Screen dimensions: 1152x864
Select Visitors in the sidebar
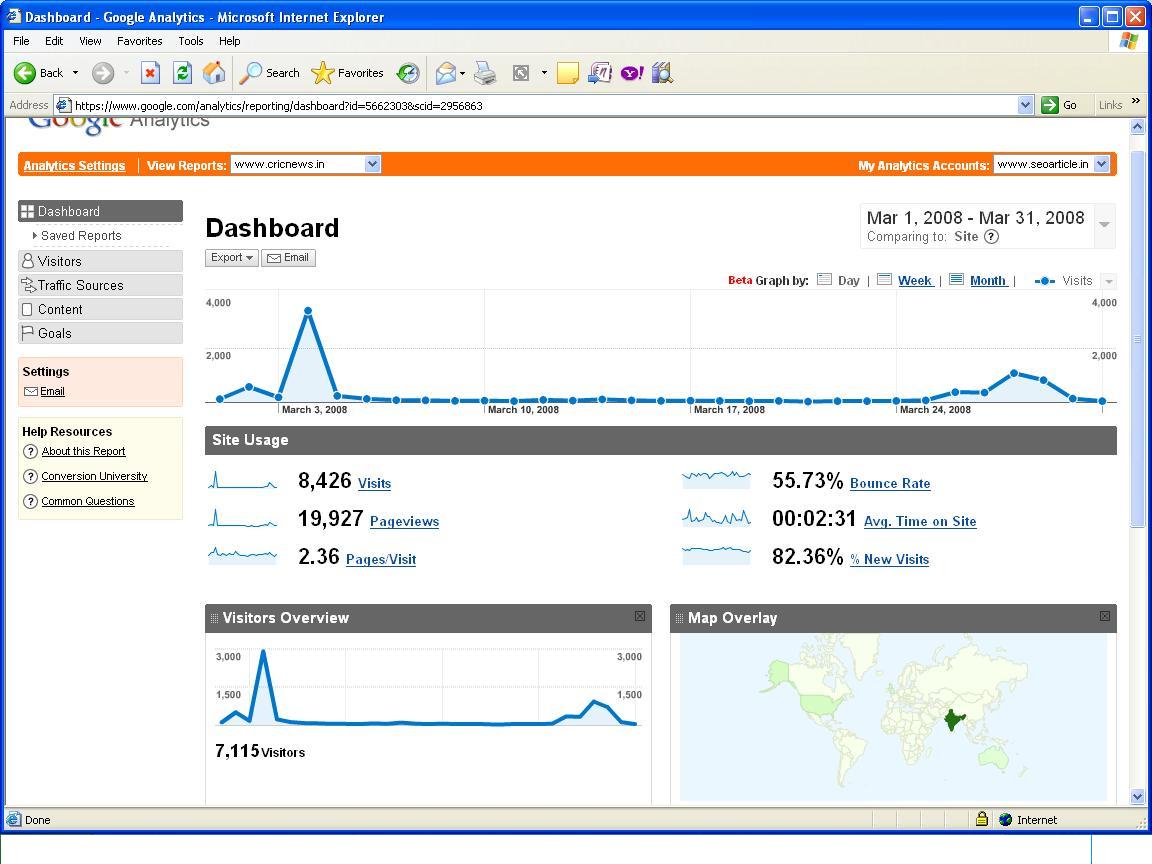click(x=101, y=261)
